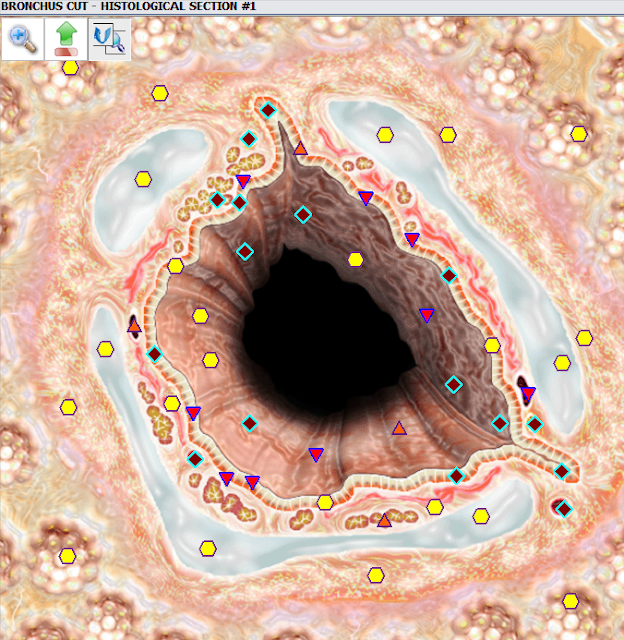Image resolution: width=624 pixels, height=640 pixels.
Task: Select the orange triangle on the pink inner wall
Action: coord(399,428)
